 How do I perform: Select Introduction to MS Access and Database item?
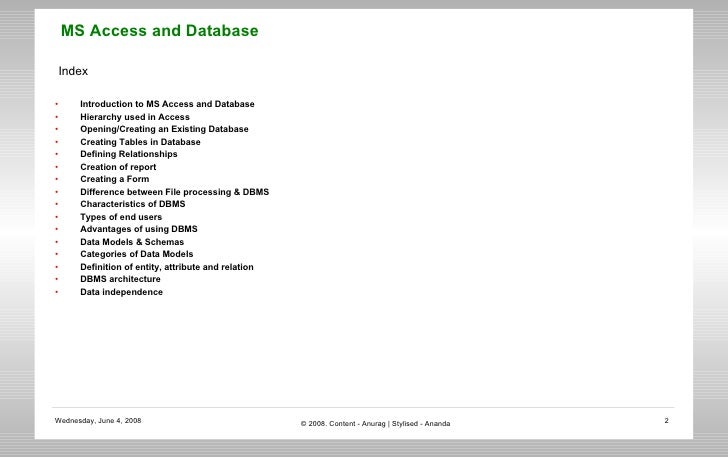pyautogui.click(x=167, y=104)
